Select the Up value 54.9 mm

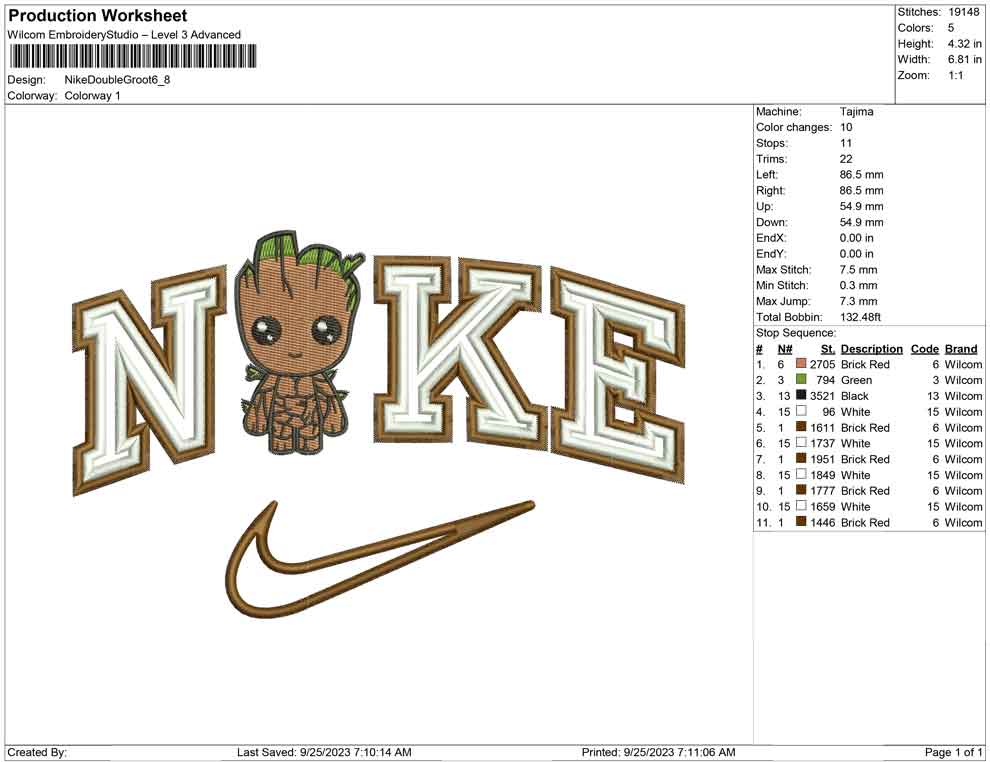pos(861,206)
